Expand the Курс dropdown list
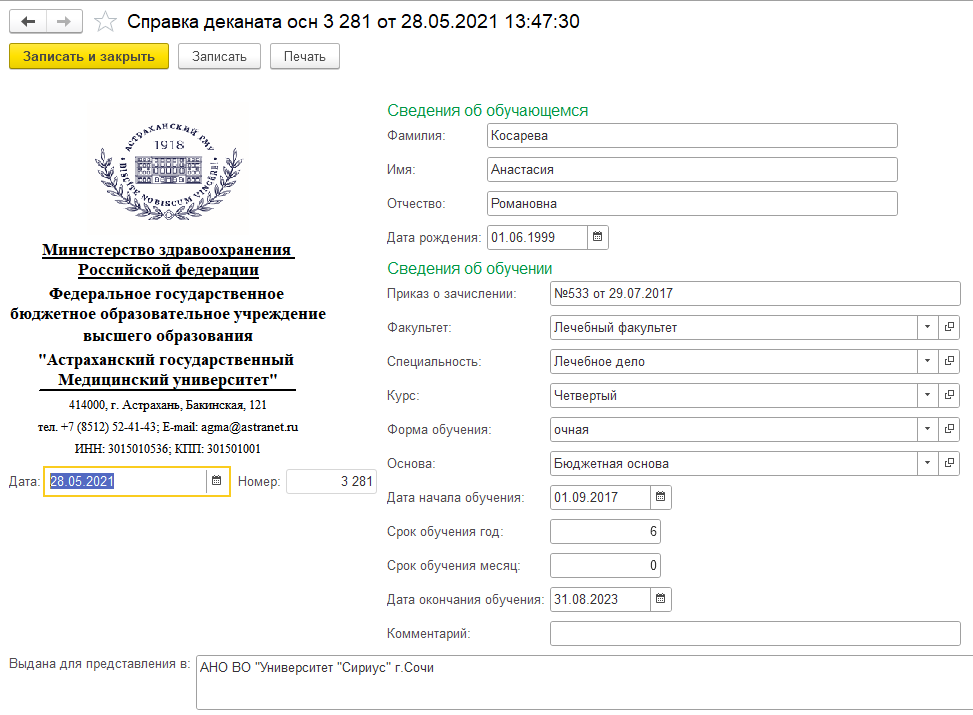 (x=928, y=395)
